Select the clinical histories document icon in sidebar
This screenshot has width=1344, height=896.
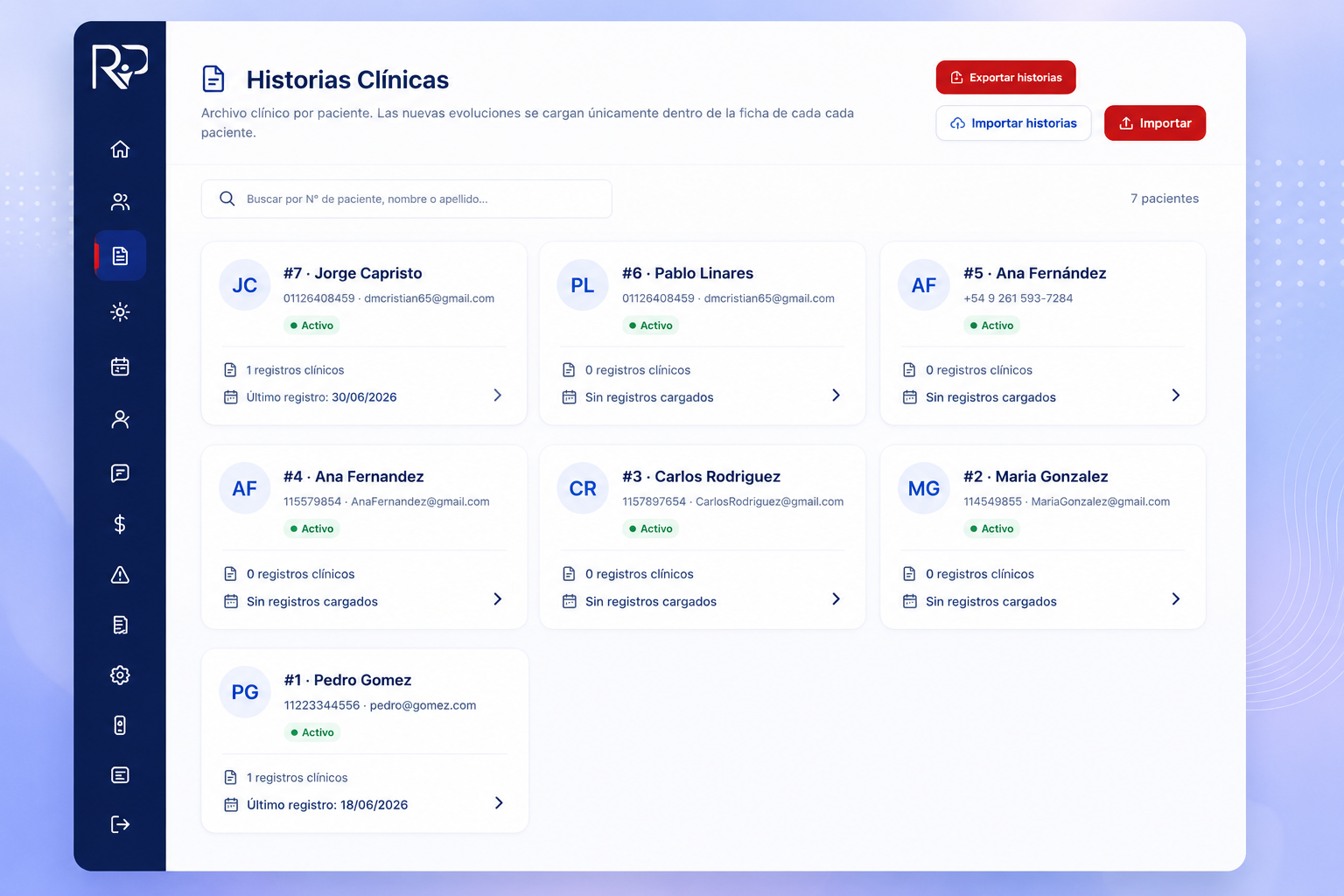coord(120,255)
